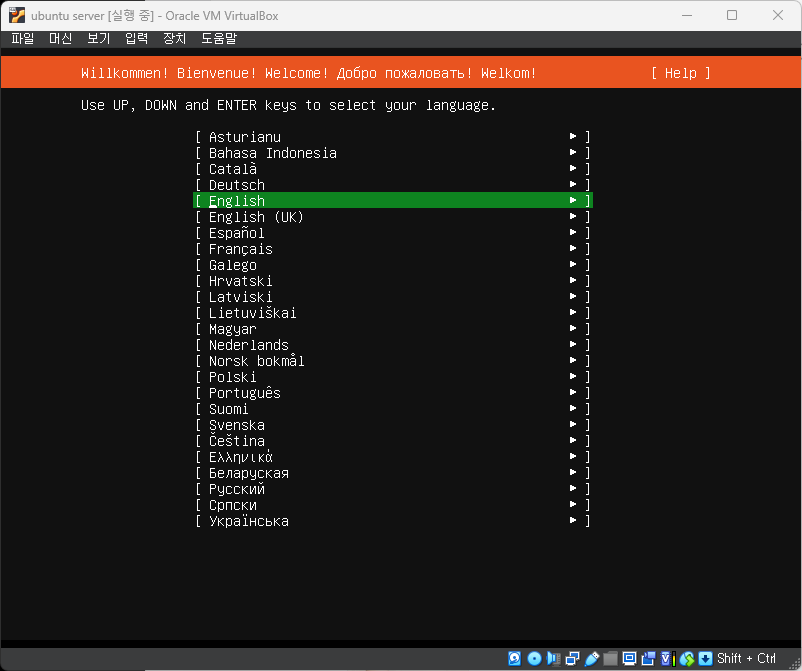Open the 장치 menu
802x671 pixels.
click(174, 38)
